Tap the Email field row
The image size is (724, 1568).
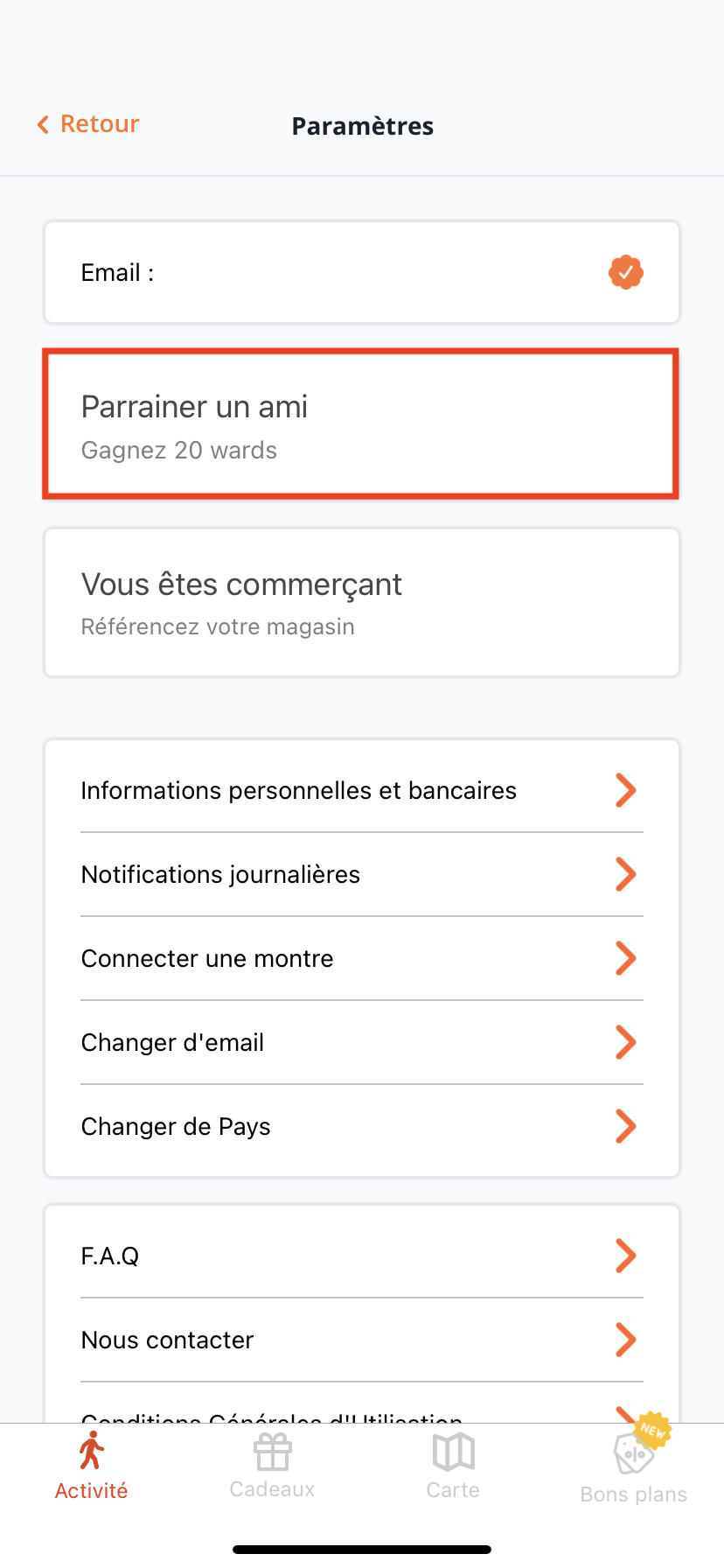pos(332,272)
